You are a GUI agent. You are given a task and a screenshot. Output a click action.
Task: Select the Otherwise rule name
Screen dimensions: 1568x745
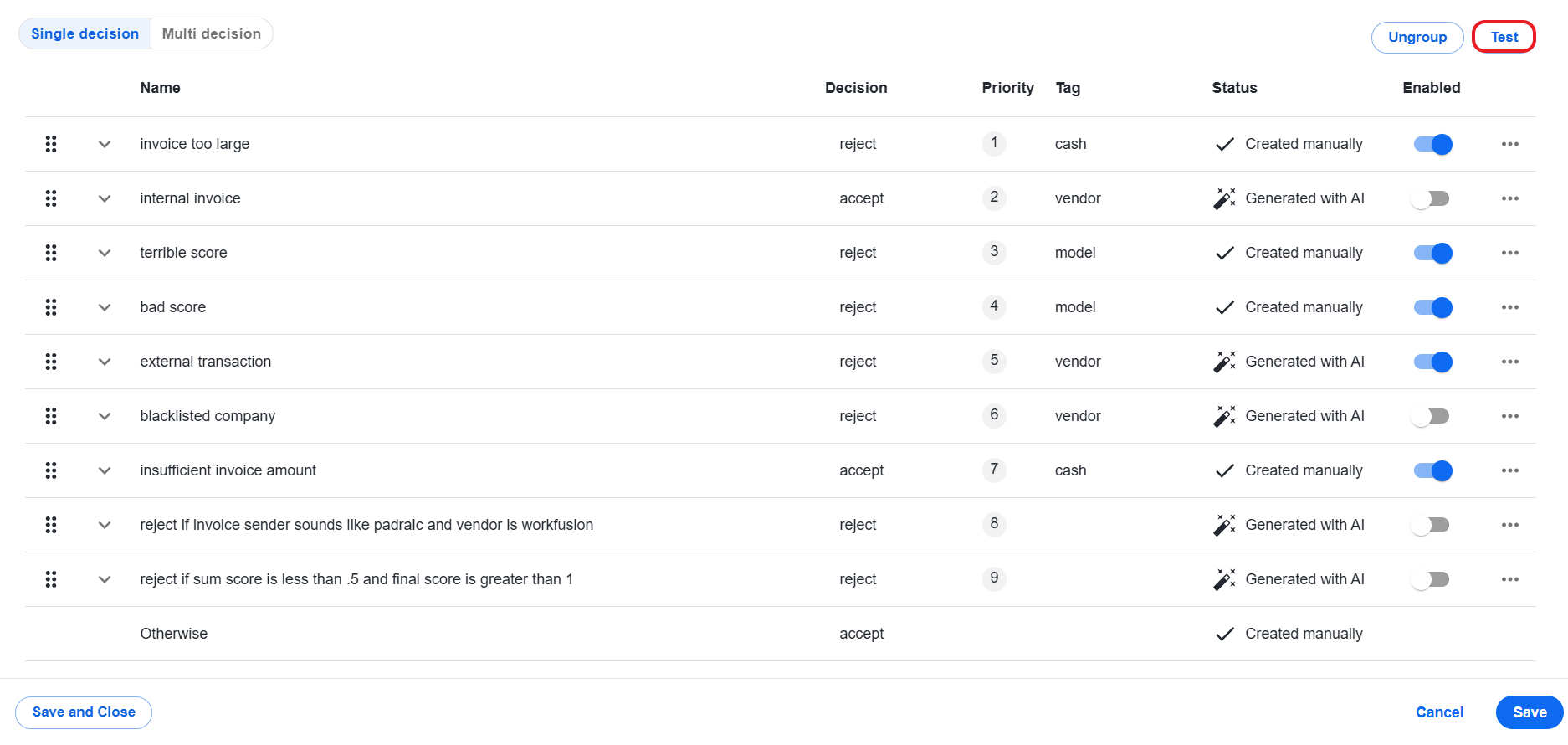174,634
